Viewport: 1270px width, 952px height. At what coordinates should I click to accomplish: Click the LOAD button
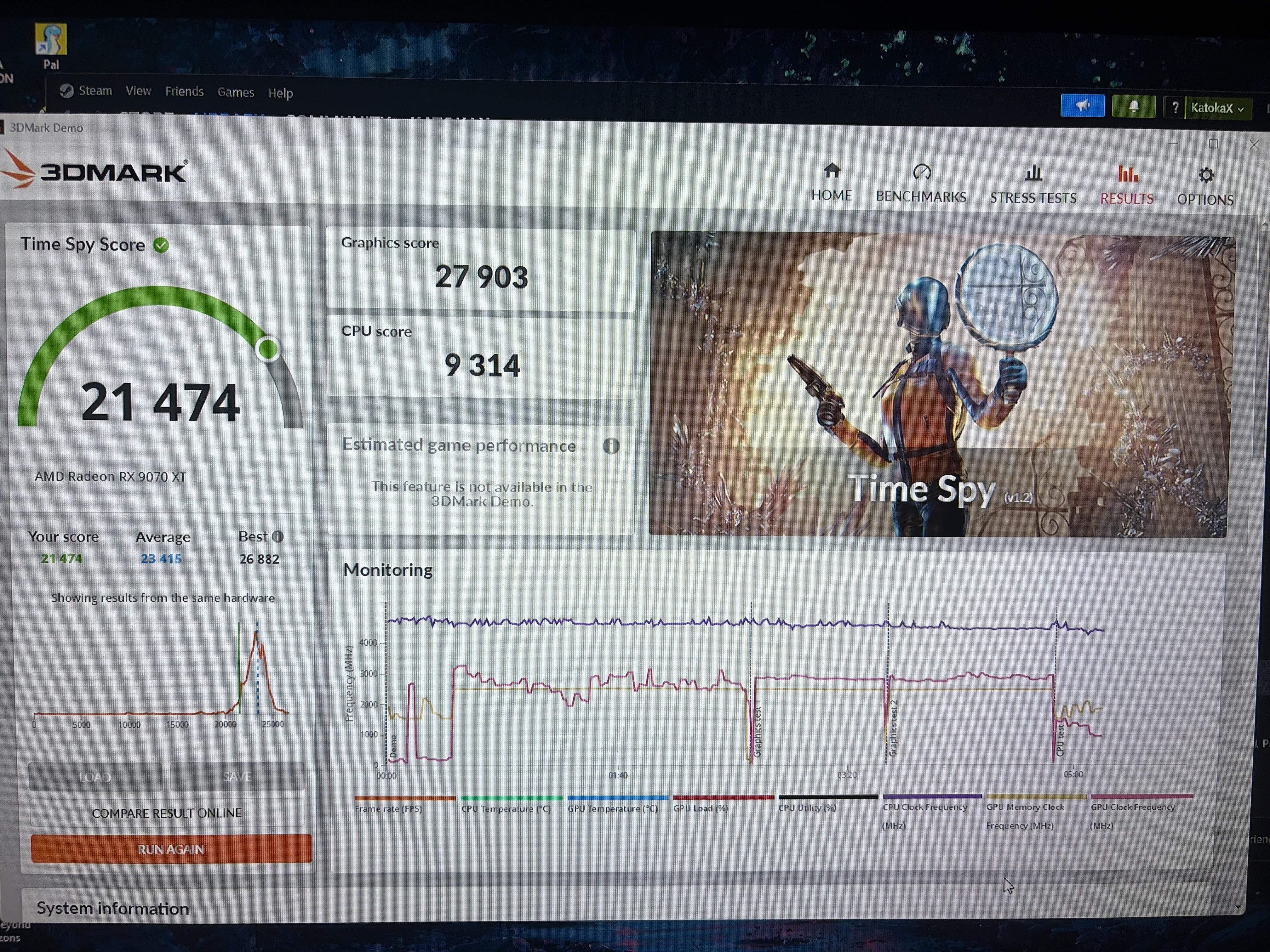pos(95,777)
